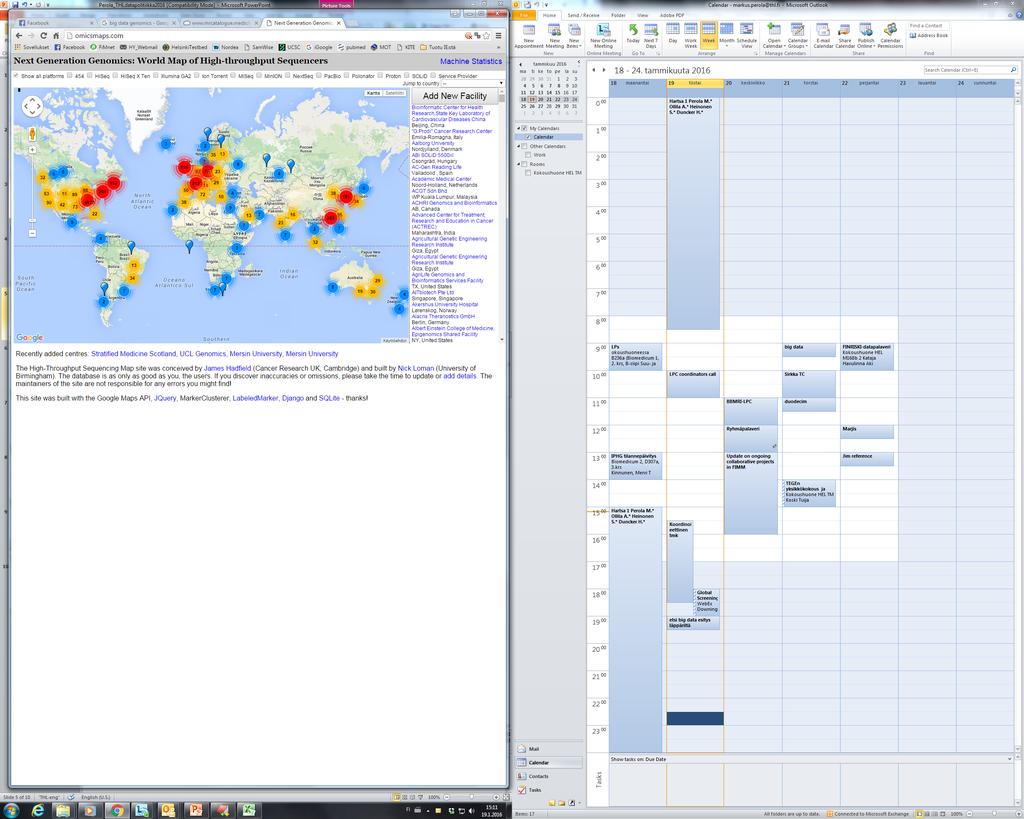Screen dimensions: 1024x819
Task: Show Next 7 Days in calendar
Action: pos(651,36)
